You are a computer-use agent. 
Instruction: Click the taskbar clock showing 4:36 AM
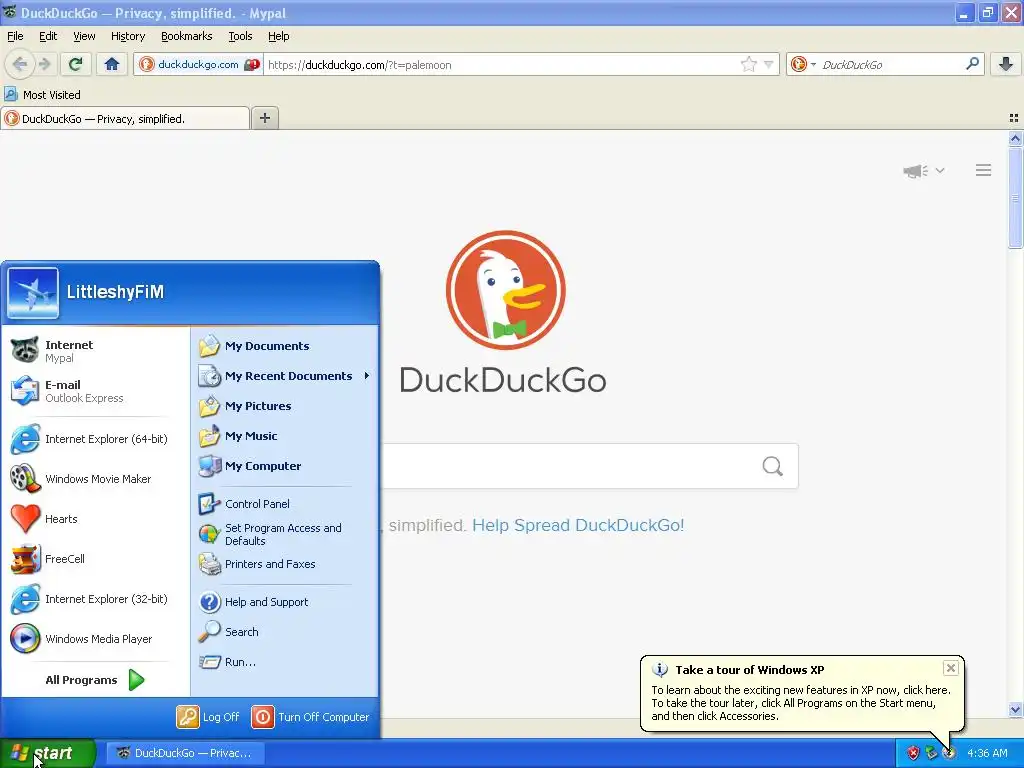pyautogui.click(x=987, y=753)
